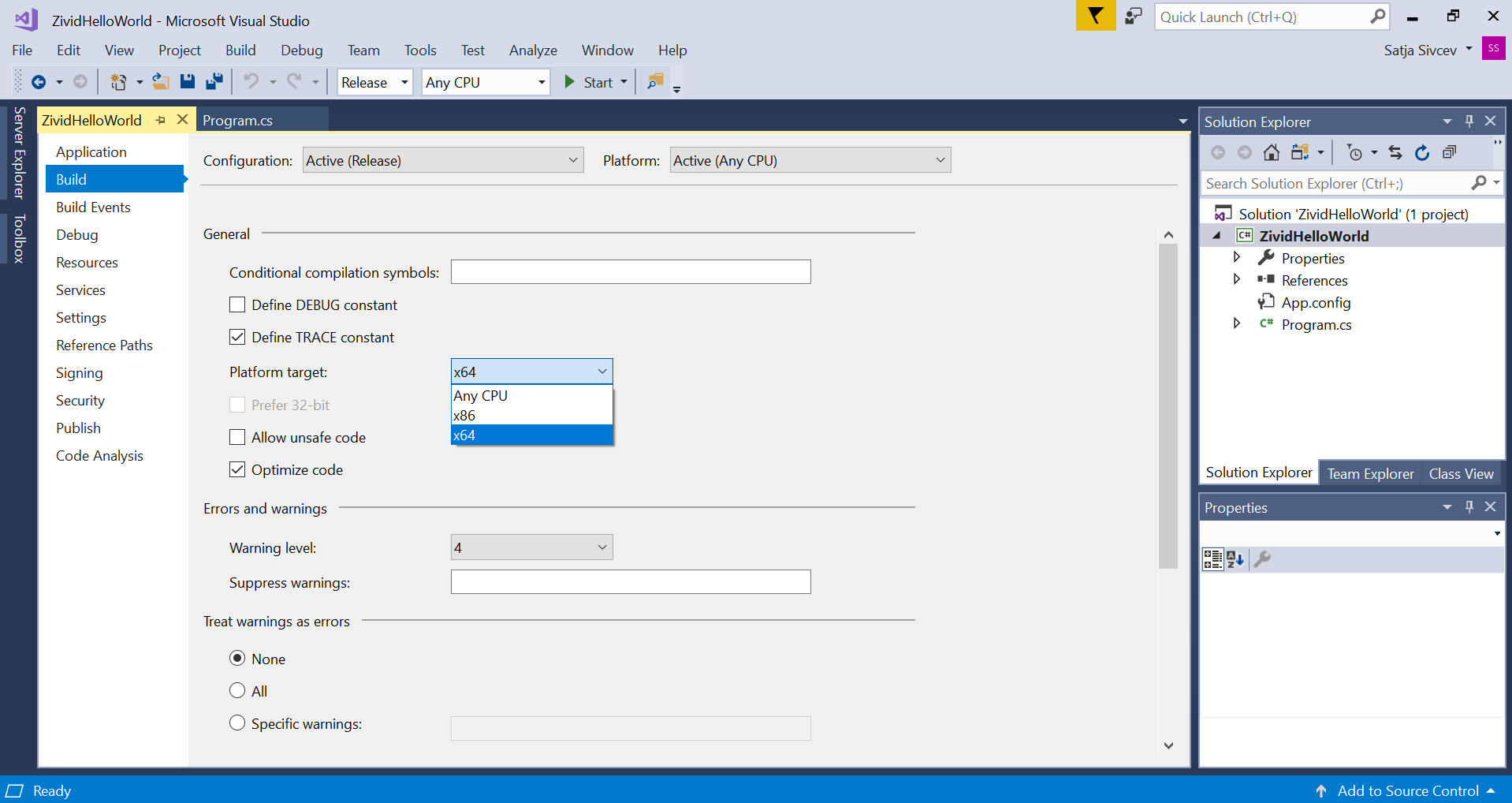Click the Save floppy disk icon
Screen dimensions: 1512x803
[188, 81]
